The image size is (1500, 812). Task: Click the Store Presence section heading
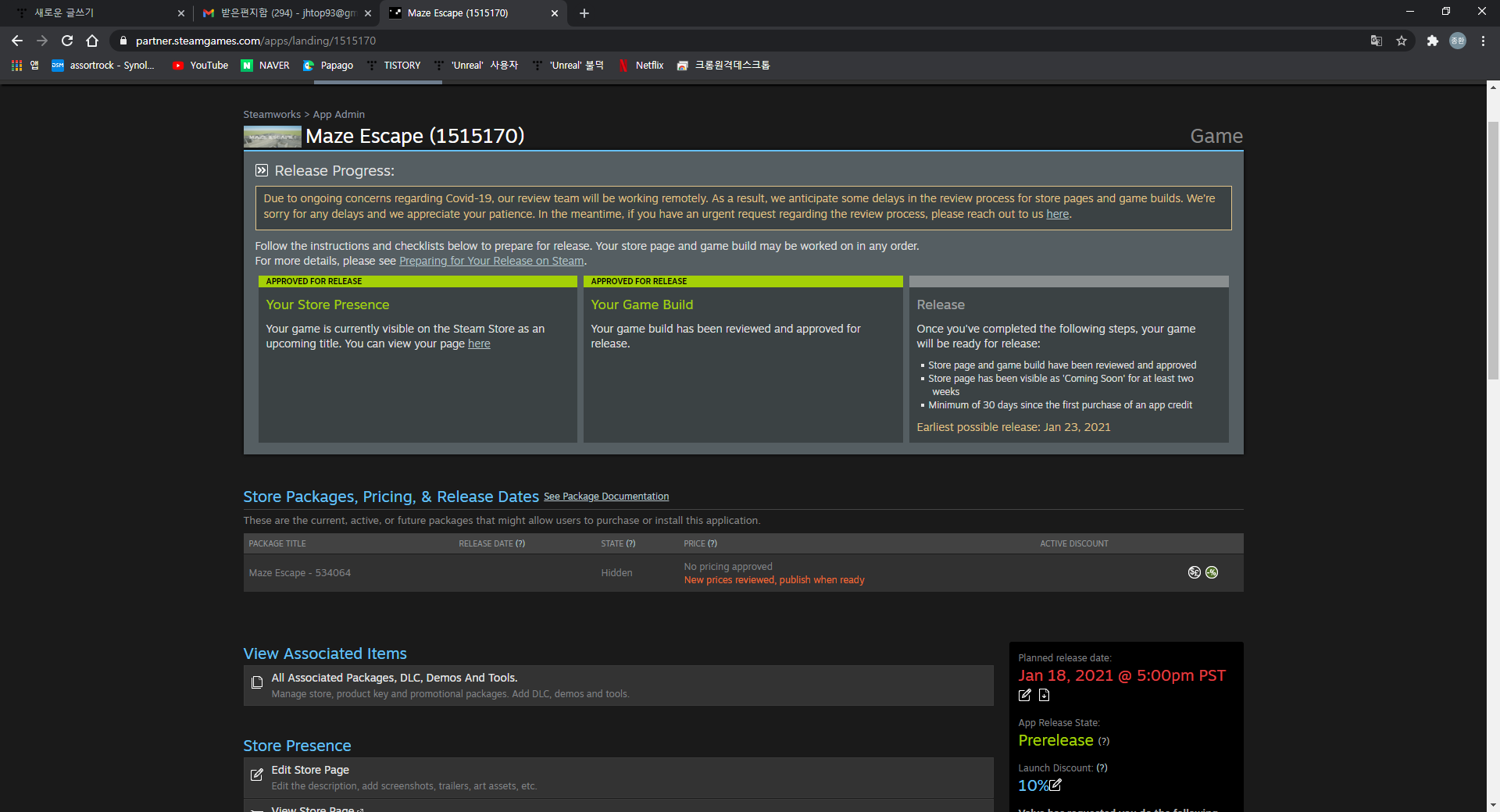click(x=297, y=746)
